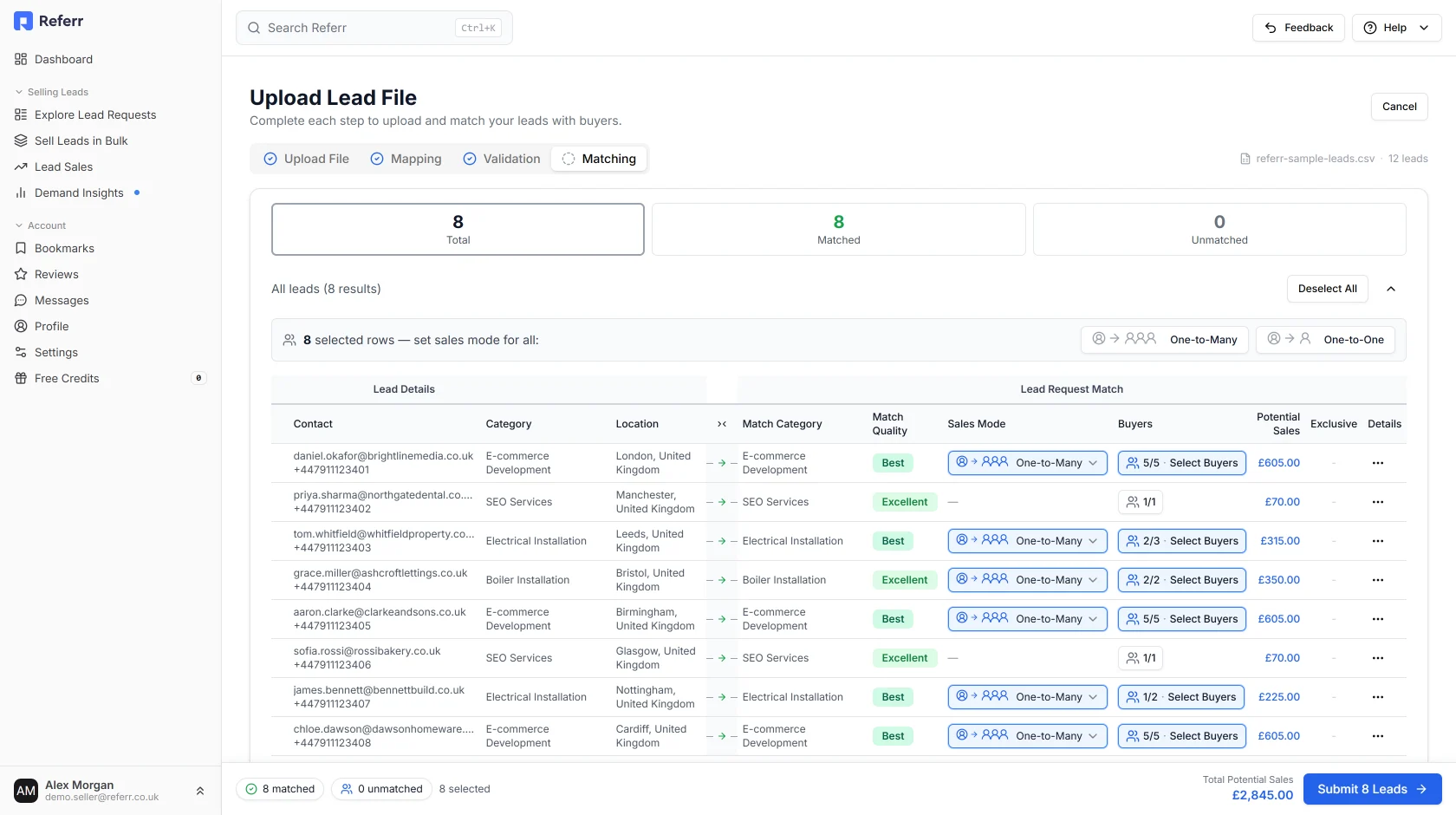1456x815 pixels.
Task: Open details menu for sofia.rossi row
Action: pyautogui.click(x=1378, y=658)
